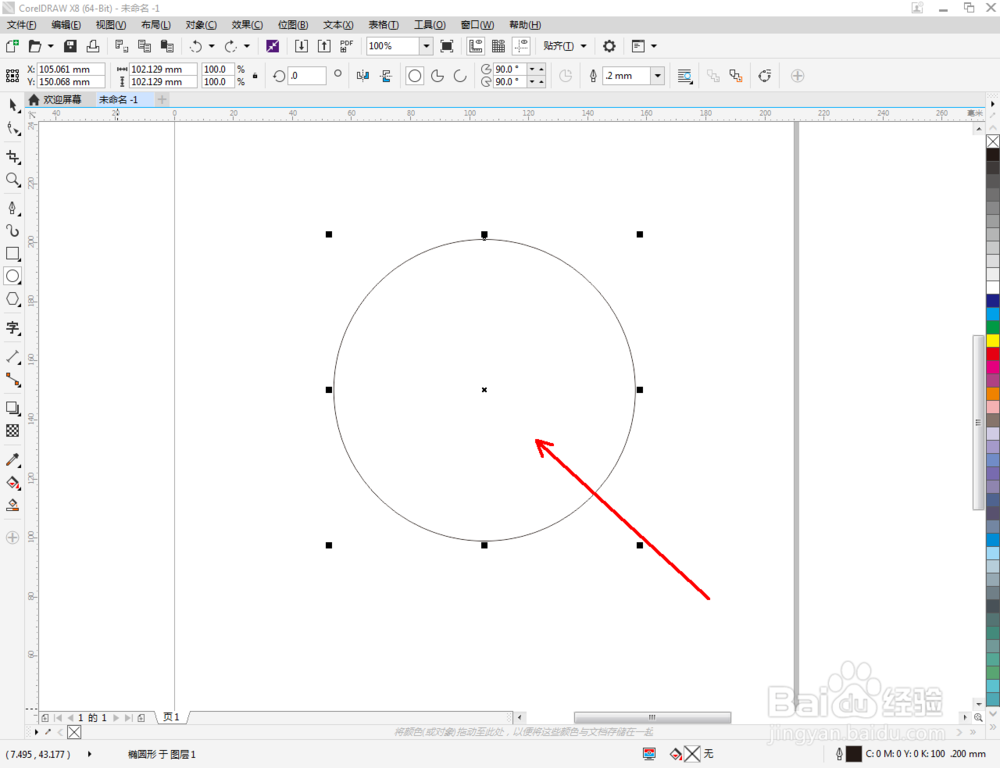The image size is (1000, 768).
Task: Toggle the purple search content launcher
Action: [272, 46]
